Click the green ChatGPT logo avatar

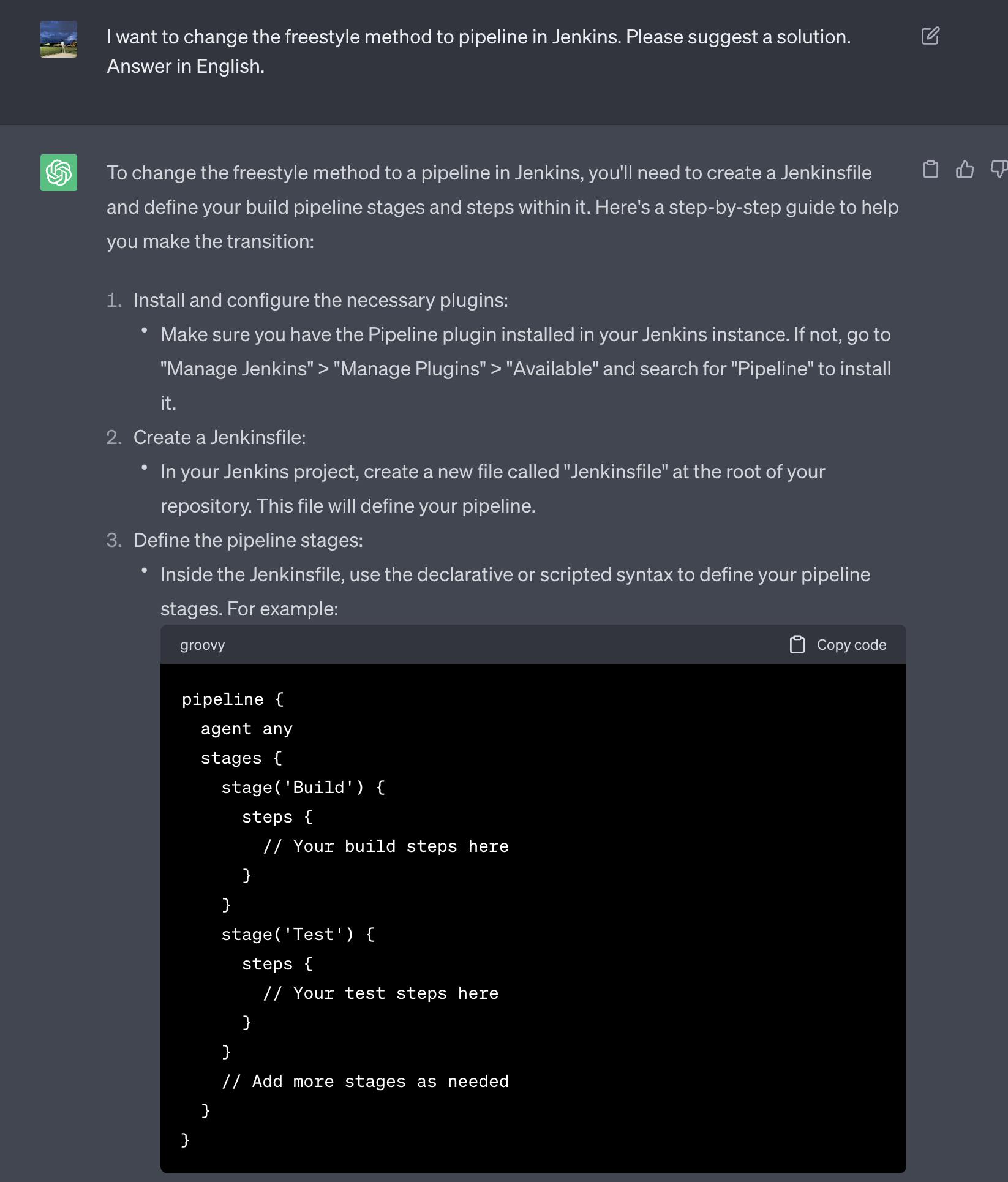point(59,173)
